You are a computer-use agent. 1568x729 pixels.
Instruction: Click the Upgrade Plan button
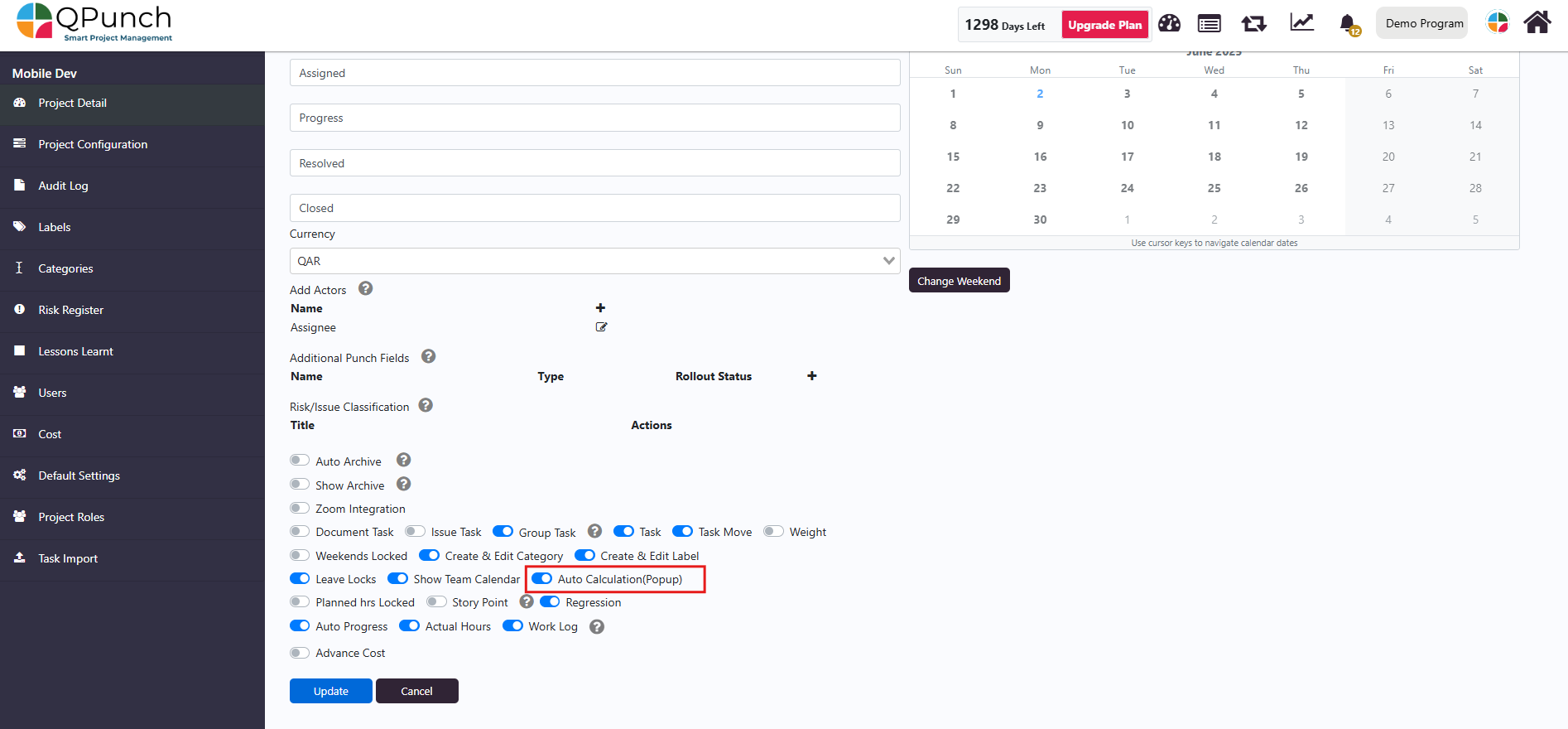coord(1104,25)
